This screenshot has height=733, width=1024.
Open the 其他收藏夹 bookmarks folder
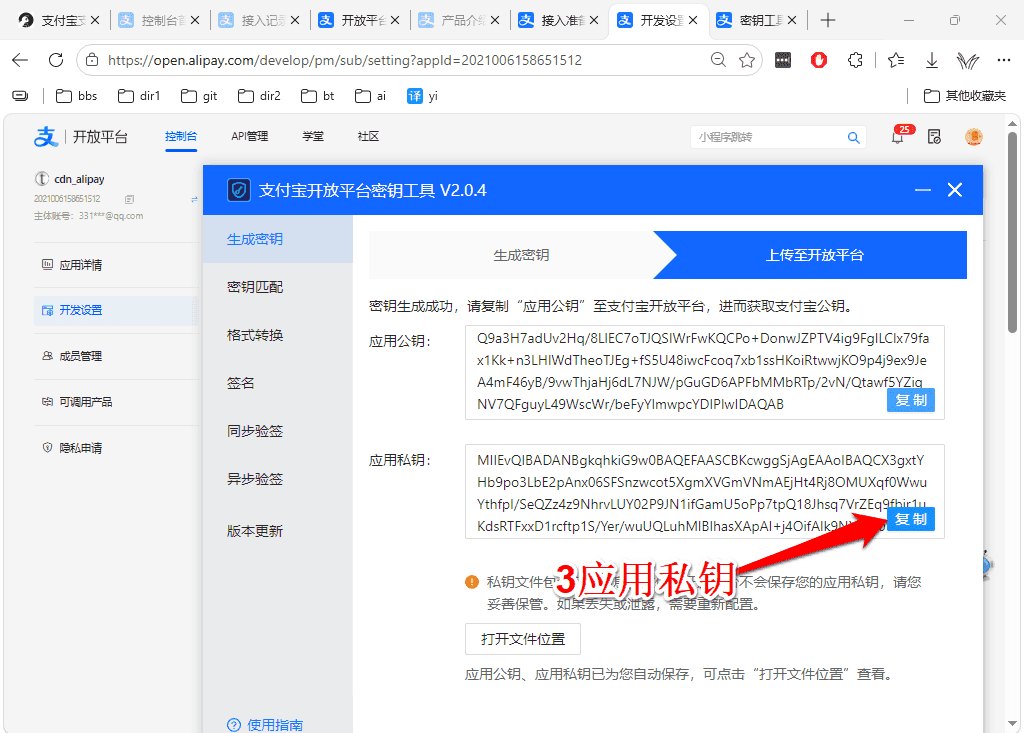point(965,96)
